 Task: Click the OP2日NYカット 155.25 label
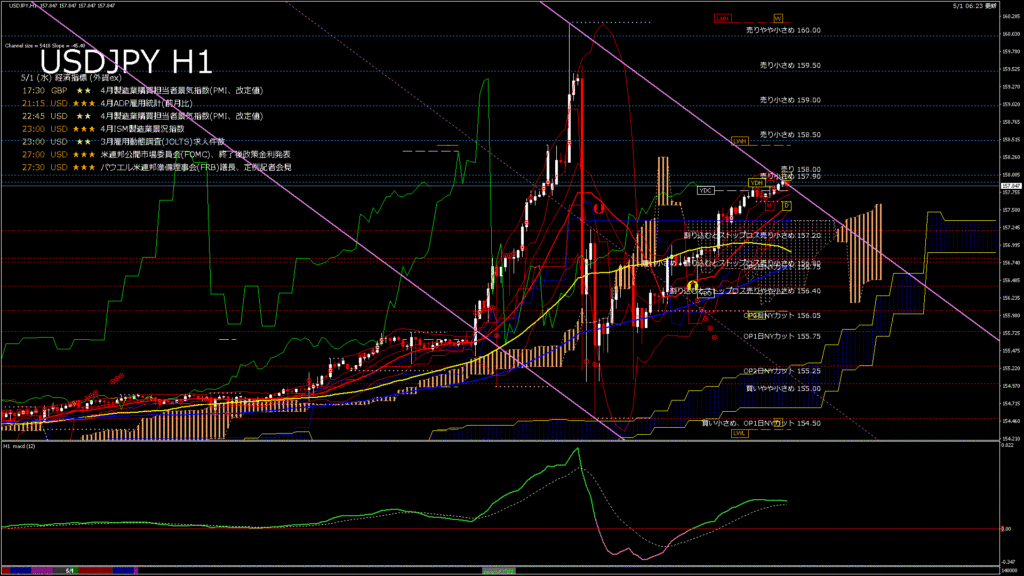point(782,371)
